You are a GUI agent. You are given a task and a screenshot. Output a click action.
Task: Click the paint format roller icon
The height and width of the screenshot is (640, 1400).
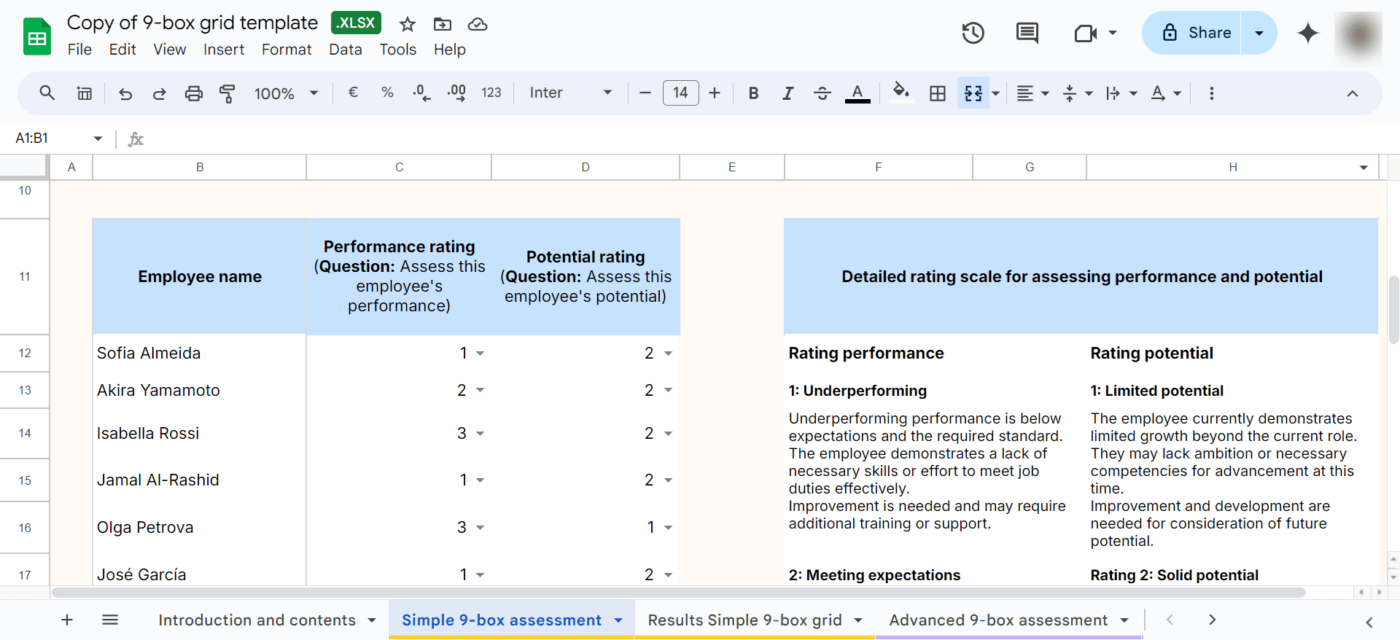click(x=228, y=93)
